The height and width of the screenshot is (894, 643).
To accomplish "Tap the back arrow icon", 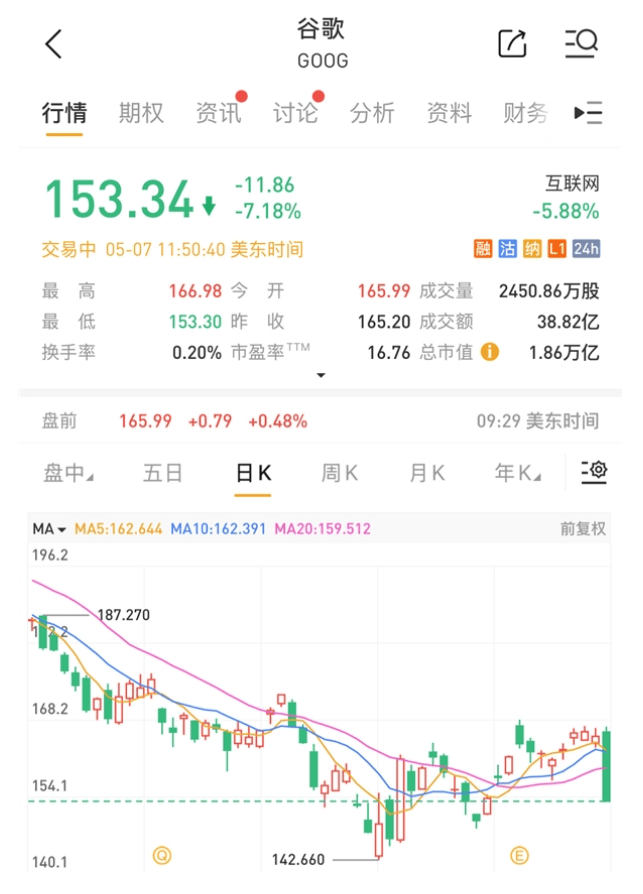I will point(54,44).
